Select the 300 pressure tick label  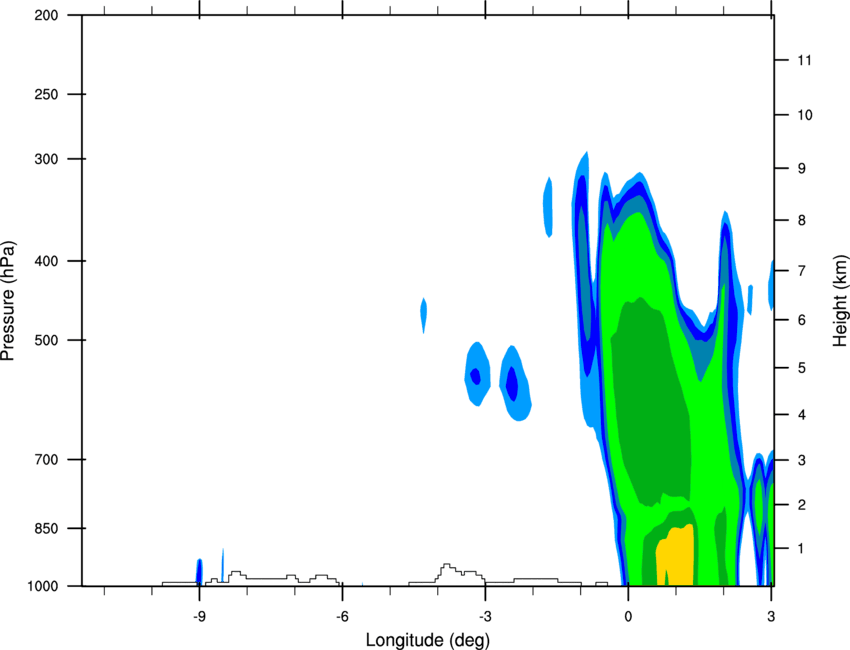(46, 159)
